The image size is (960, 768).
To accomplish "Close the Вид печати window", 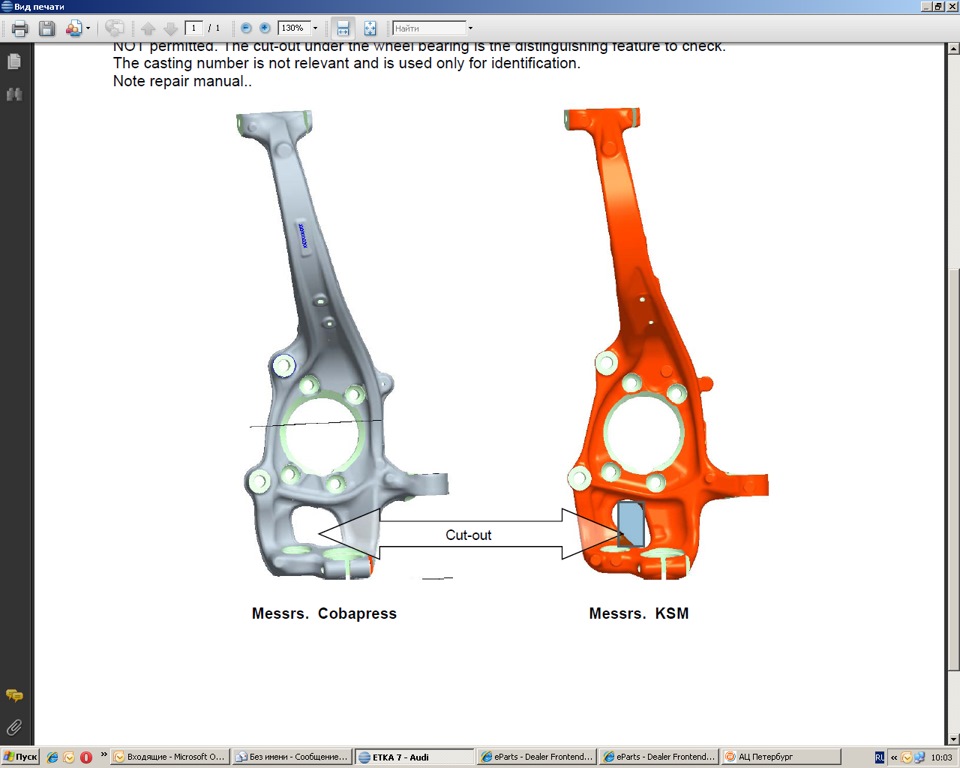I will tap(951, 6).
